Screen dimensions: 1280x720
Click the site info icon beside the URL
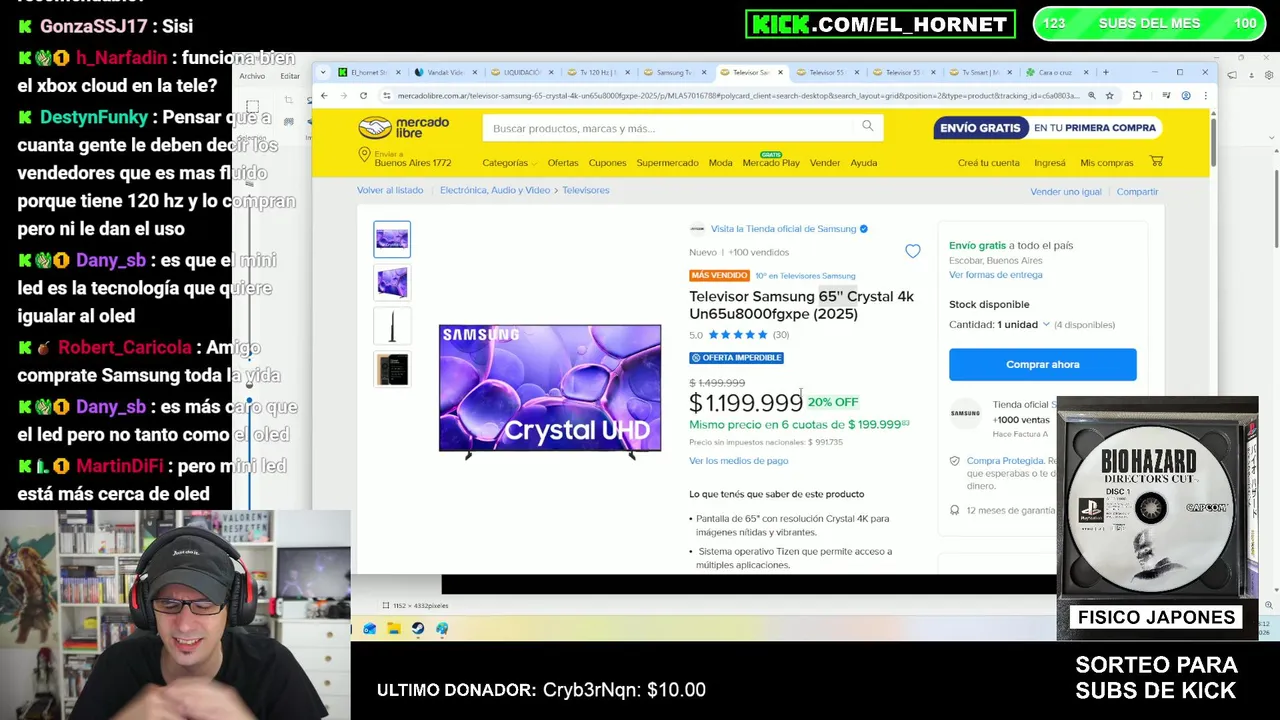click(386, 96)
